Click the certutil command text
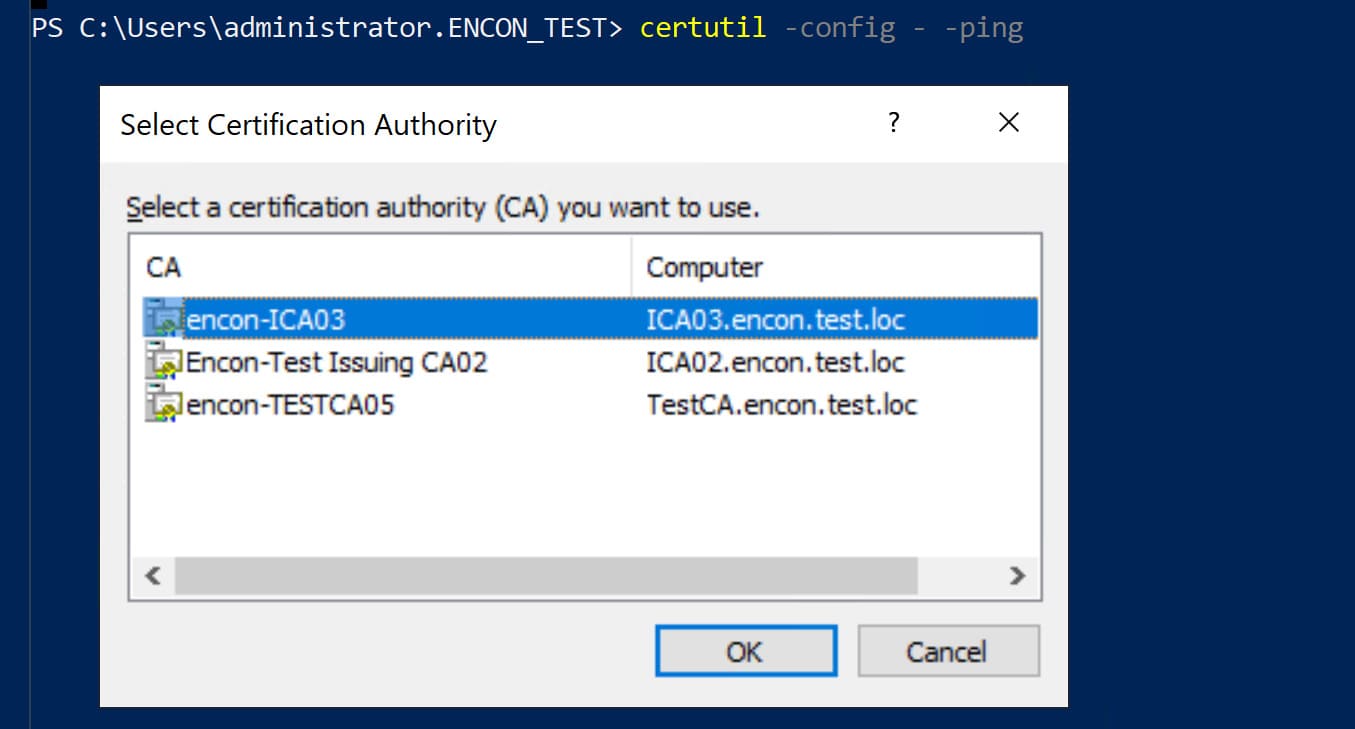The height and width of the screenshot is (729, 1355). (x=703, y=27)
